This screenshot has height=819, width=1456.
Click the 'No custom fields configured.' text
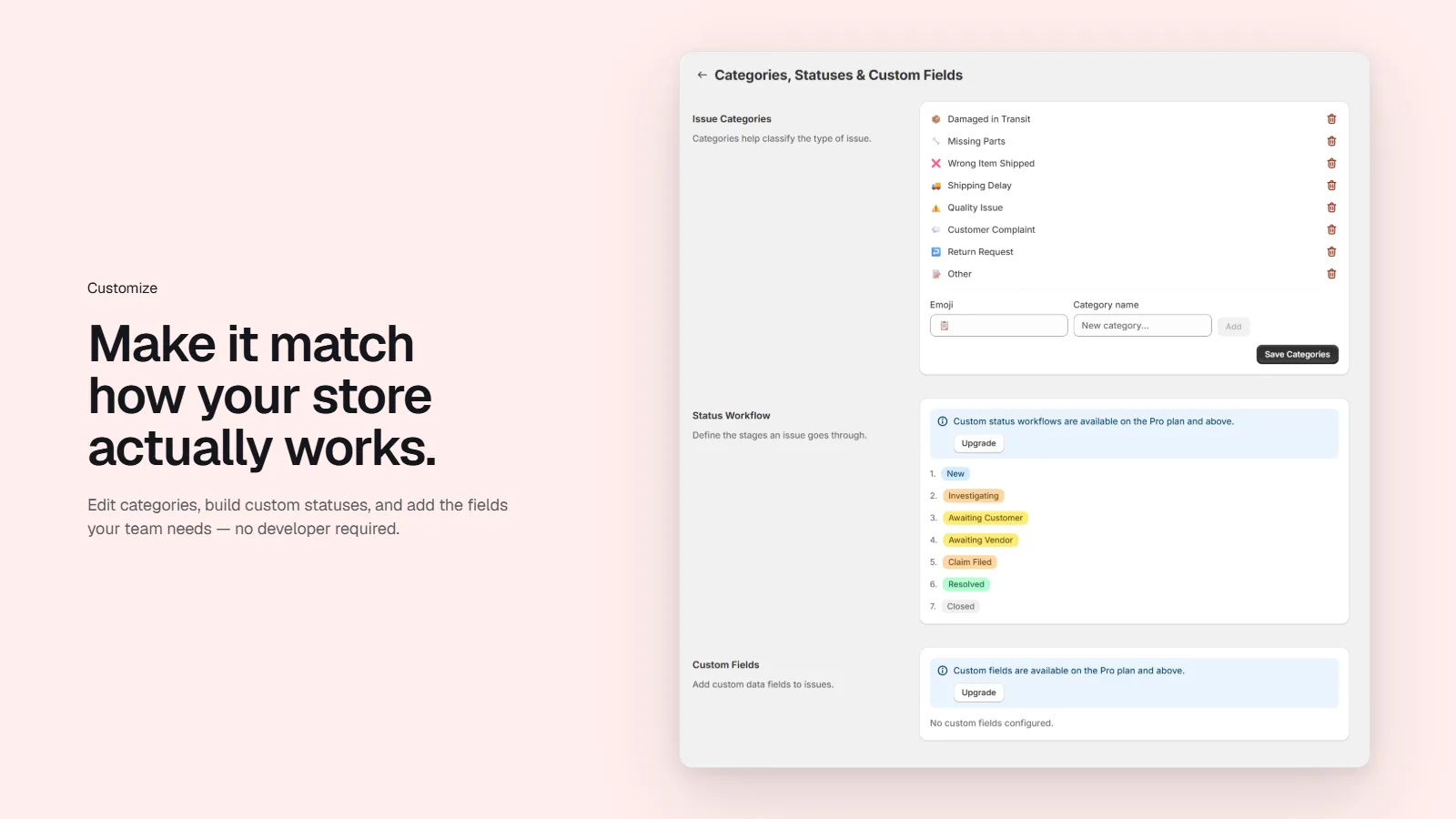click(x=991, y=723)
